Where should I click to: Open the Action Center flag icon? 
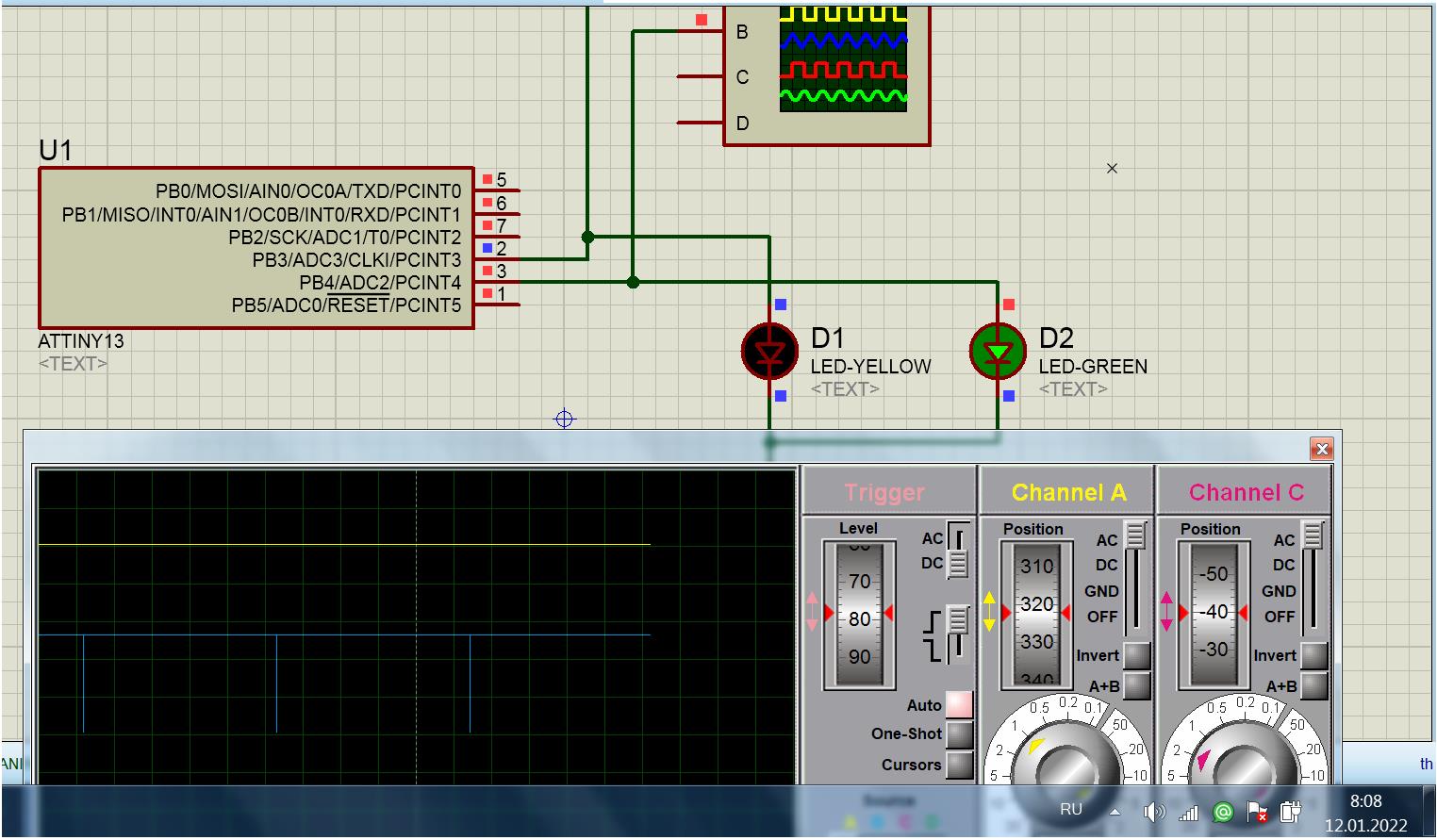[1256, 812]
